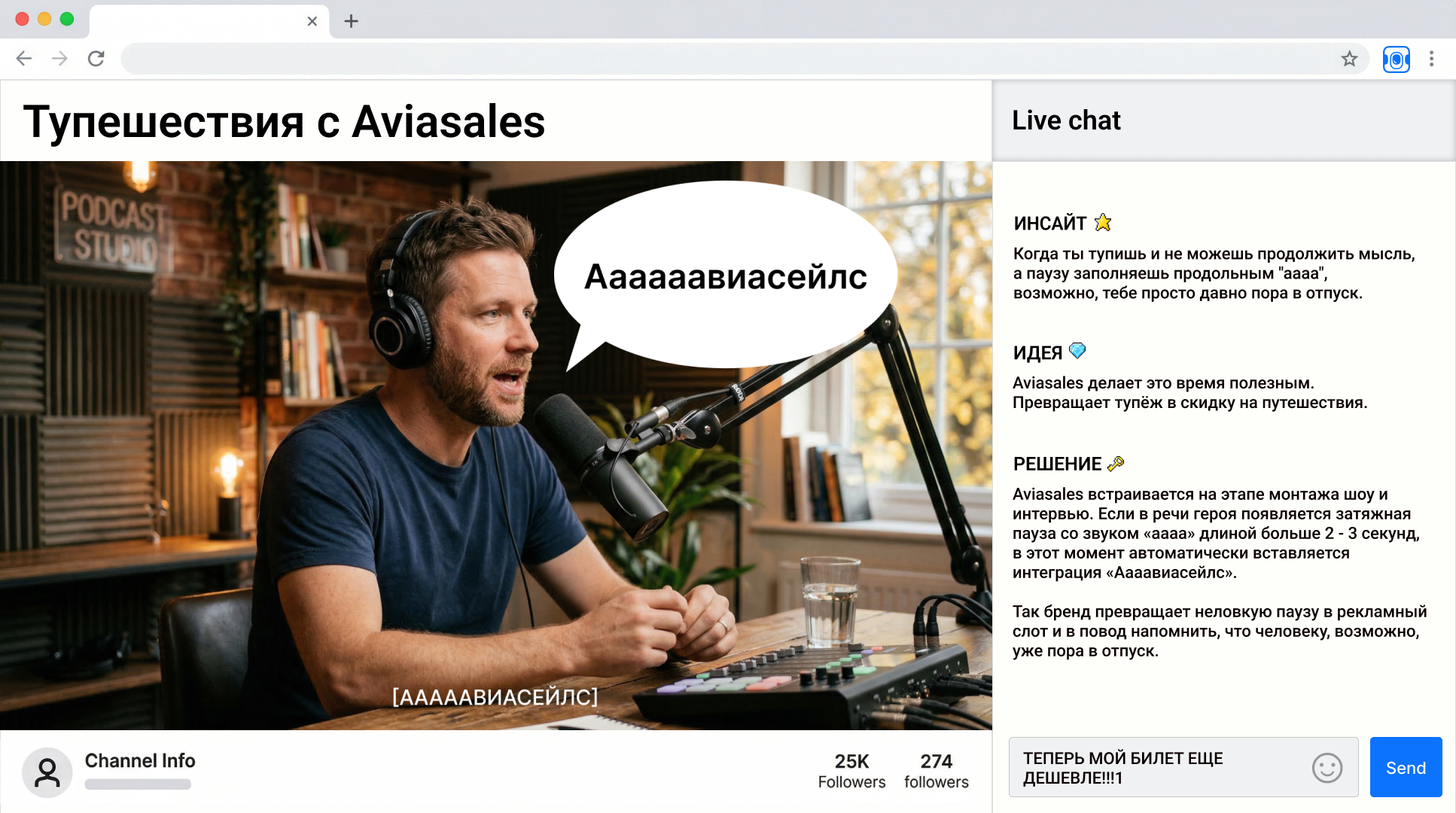The image size is (1456, 813).
Task: Focus the chat message input field
Action: click(x=1183, y=767)
